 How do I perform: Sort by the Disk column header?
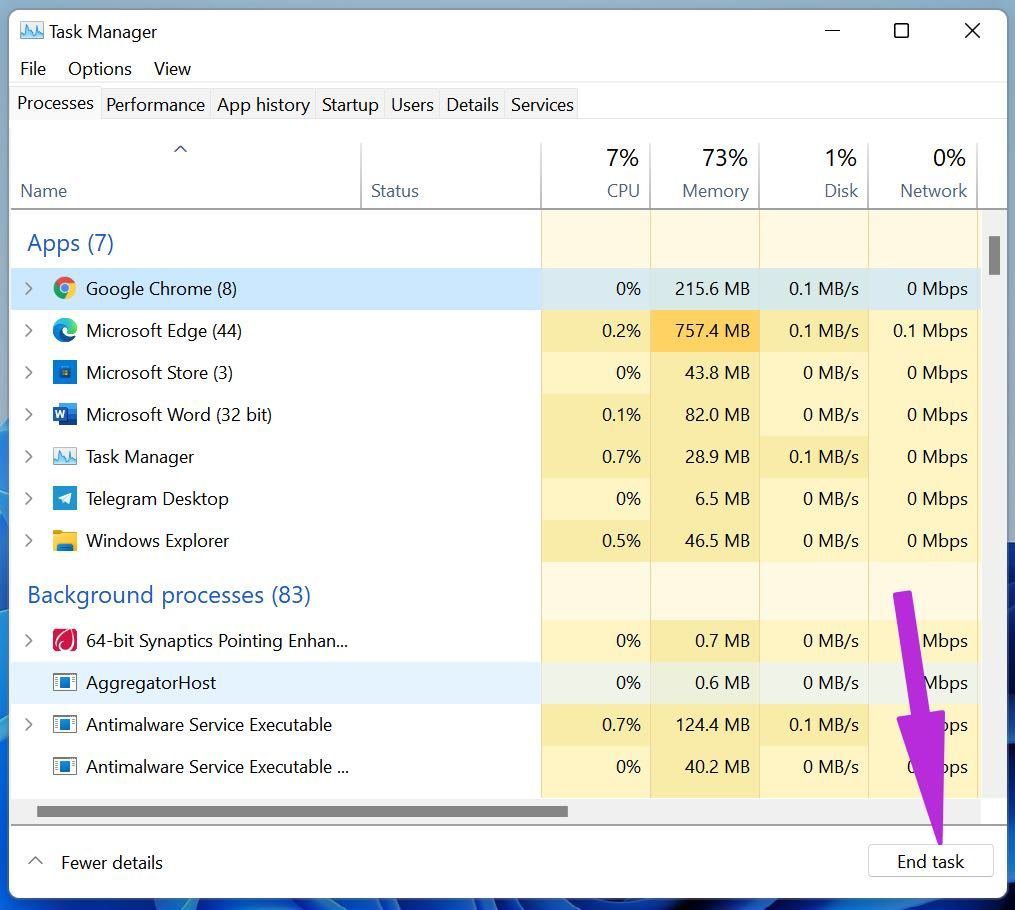point(813,175)
